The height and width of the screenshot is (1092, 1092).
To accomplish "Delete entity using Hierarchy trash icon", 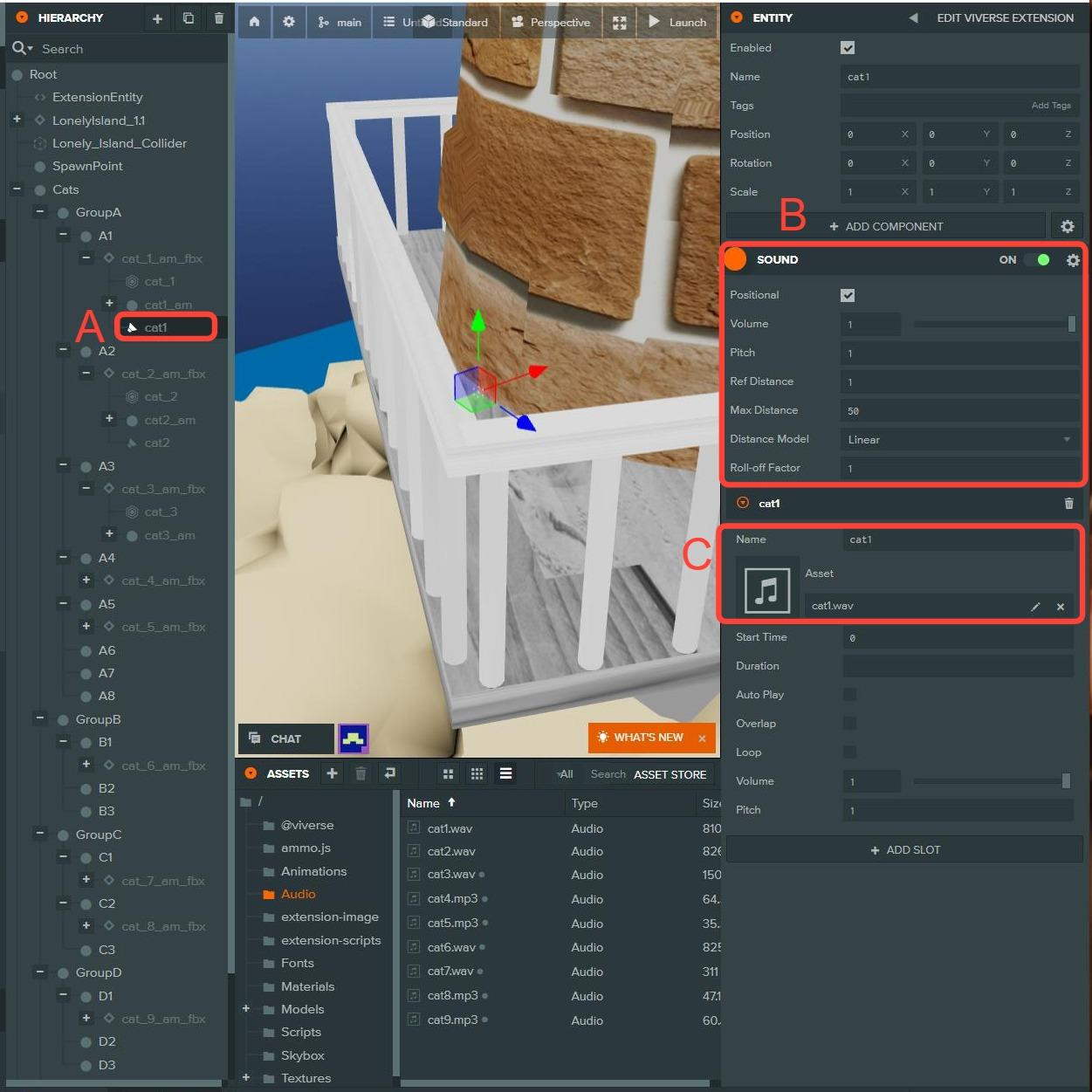I will tap(219, 18).
